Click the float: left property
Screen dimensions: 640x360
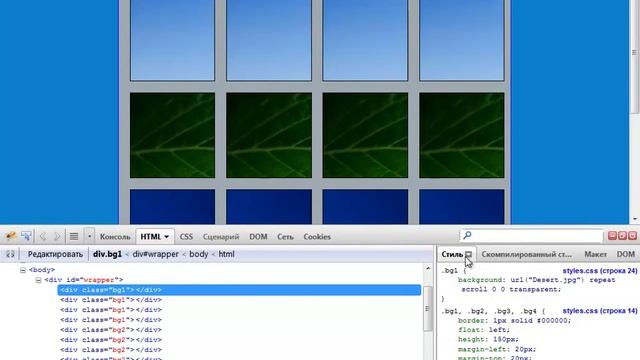(x=484, y=330)
